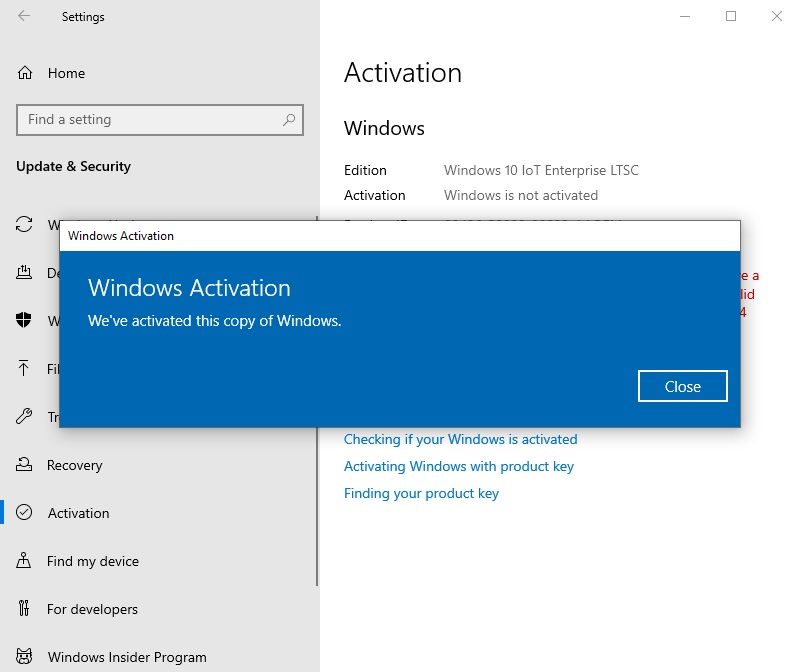Screen dimensions: 799x672
Task: Click the 'Finding your product key' link
Action: tap(421, 493)
